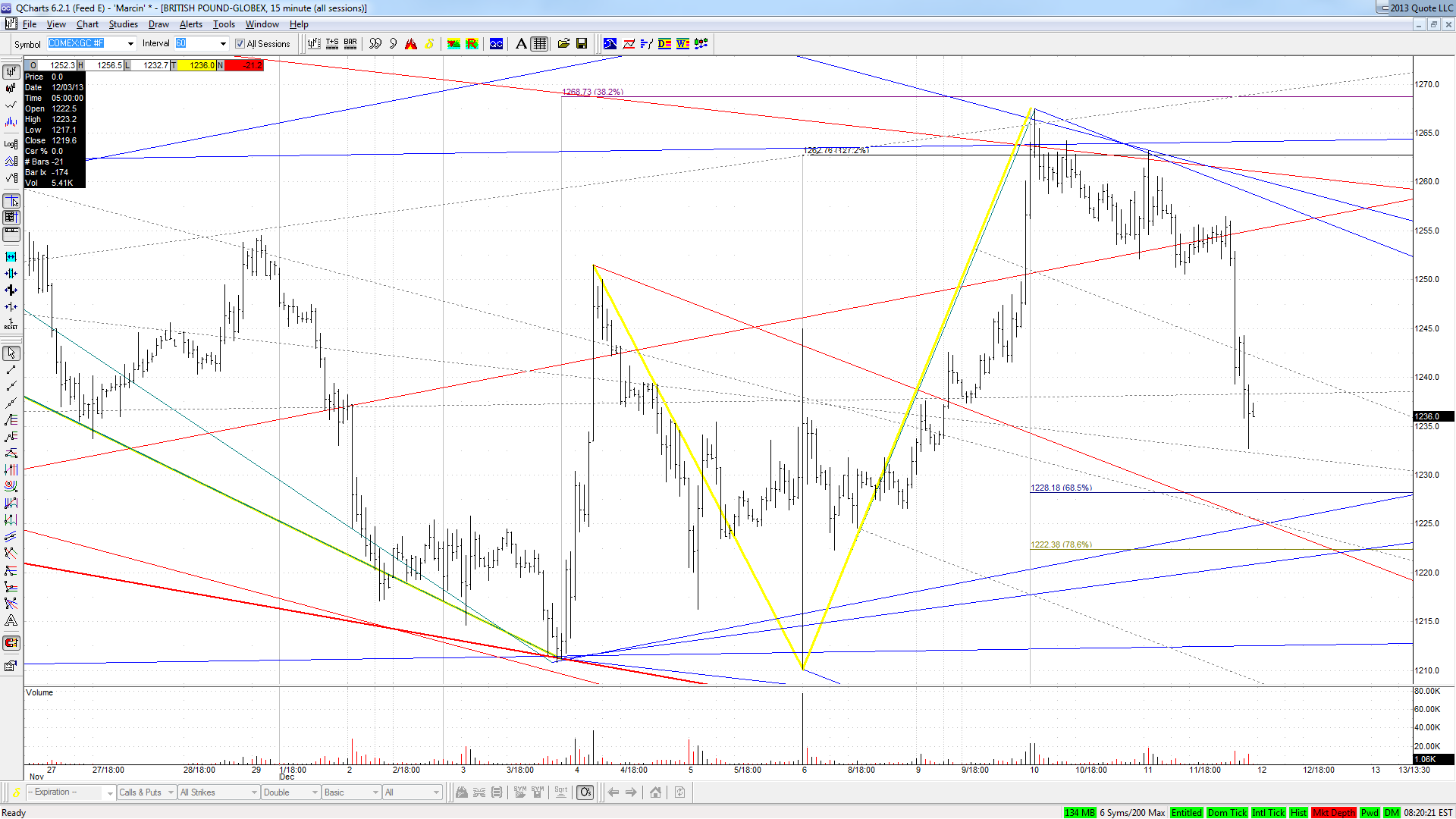Click the blue QC icon
This screenshot has width=1456, height=819.
click(x=496, y=44)
